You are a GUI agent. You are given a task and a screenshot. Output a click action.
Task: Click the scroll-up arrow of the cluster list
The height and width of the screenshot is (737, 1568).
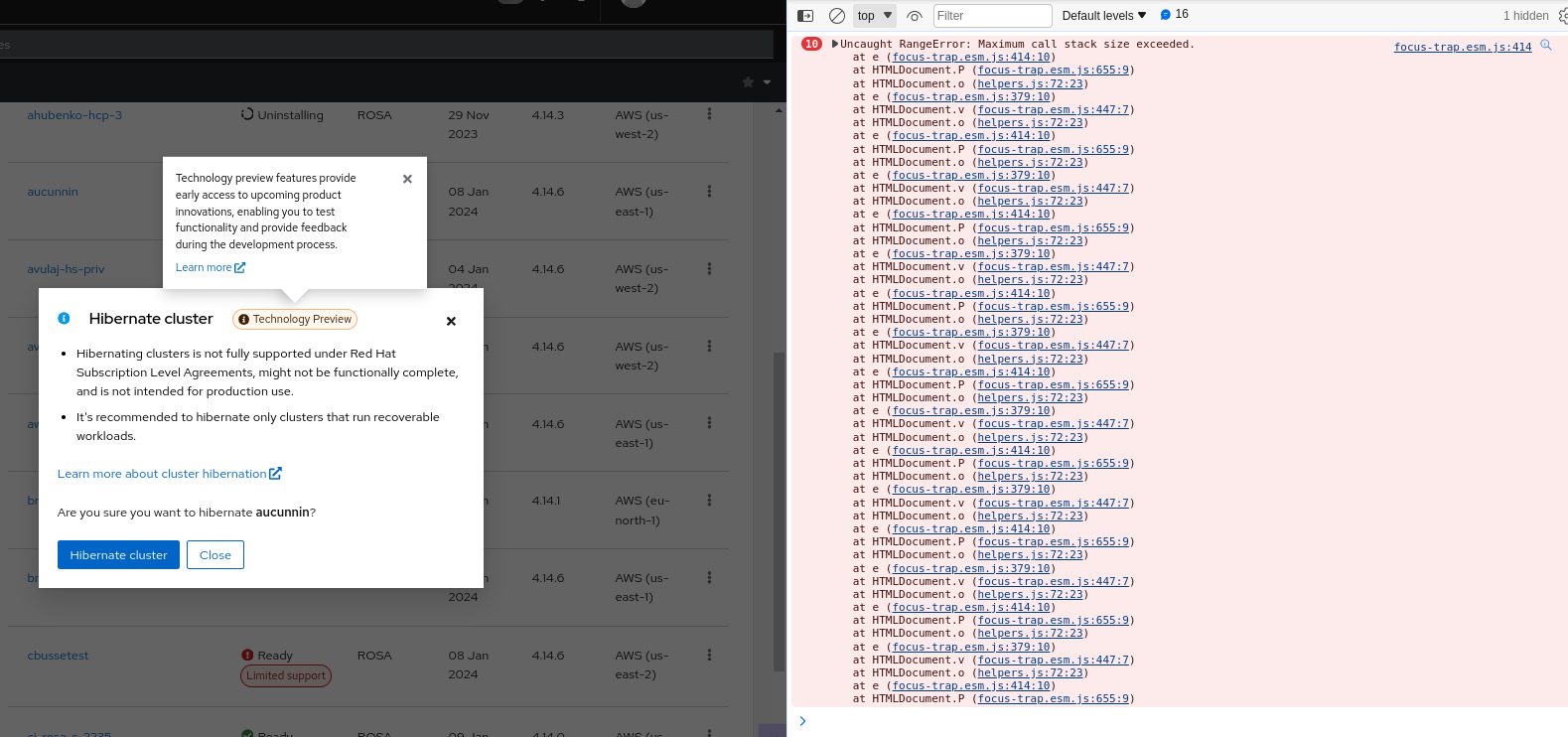[780, 110]
